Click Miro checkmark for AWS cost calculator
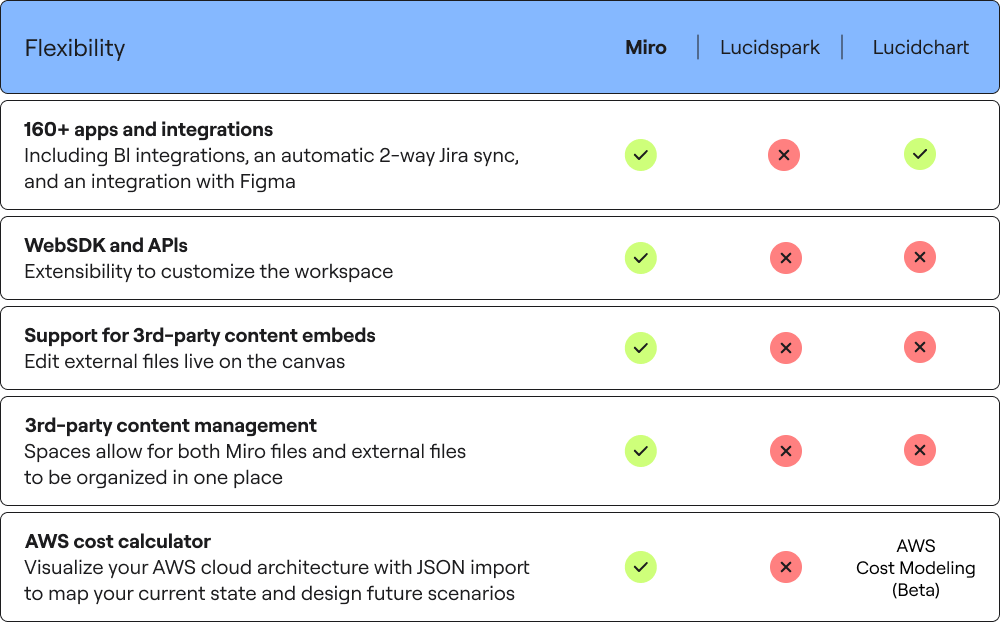The width and height of the screenshot is (1000, 622). pos(641,566)
